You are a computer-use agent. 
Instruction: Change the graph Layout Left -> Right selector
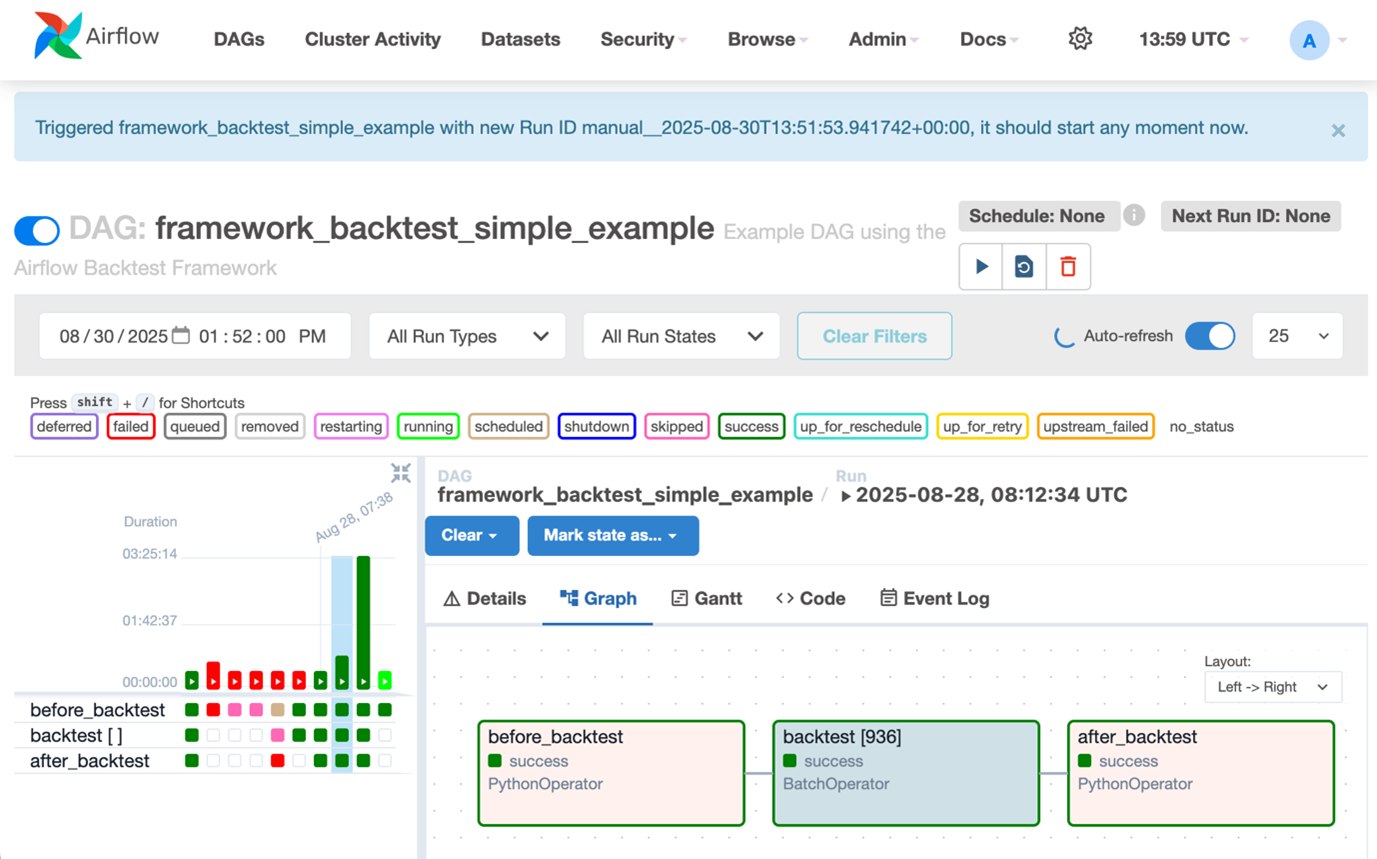click(x=1273, y=687)
